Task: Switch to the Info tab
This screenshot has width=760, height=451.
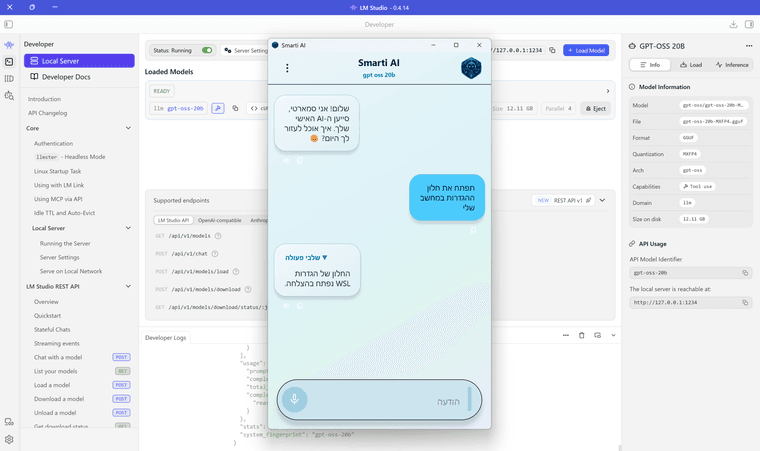Action: pyautogui.click(x=649, y=64)
